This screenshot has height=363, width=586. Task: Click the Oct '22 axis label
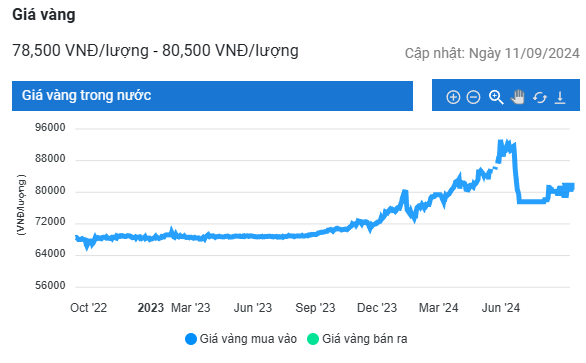pyautogui.click(x=89, y=308)
